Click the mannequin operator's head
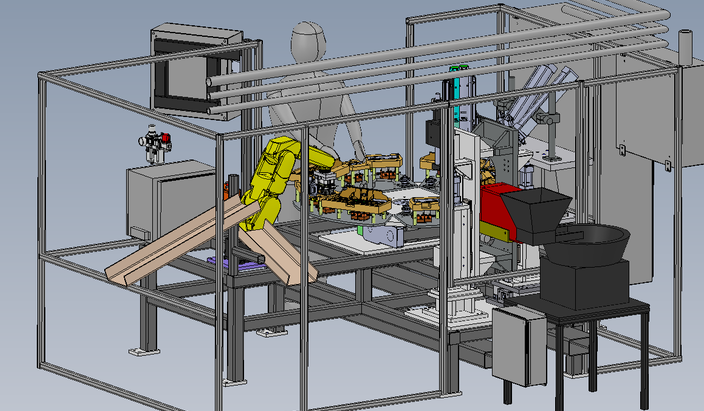The image size is (704, 411). (308, 41)
